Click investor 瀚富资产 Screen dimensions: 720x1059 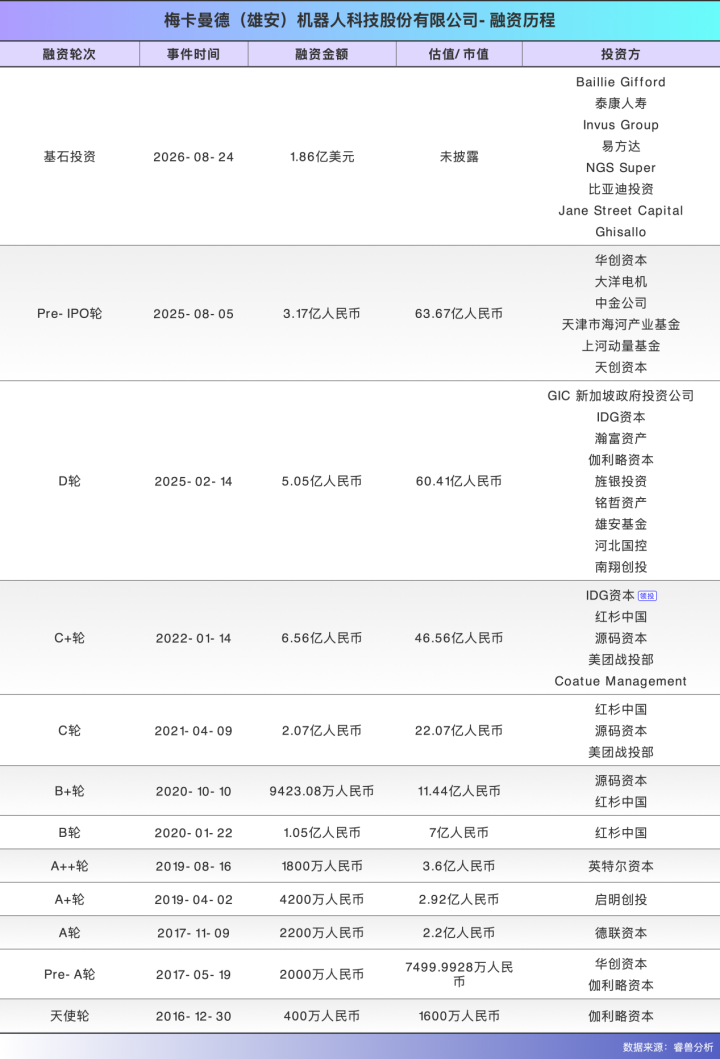click(621, 438)
